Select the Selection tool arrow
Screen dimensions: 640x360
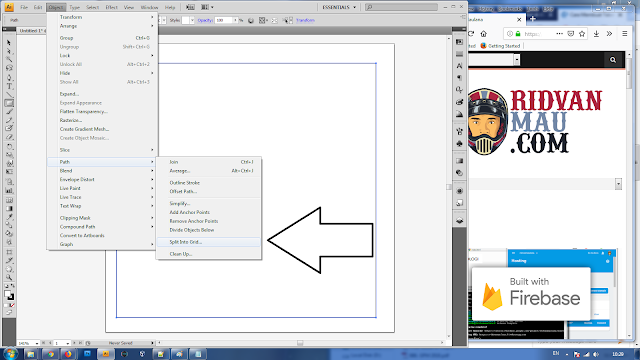point(9,43)
